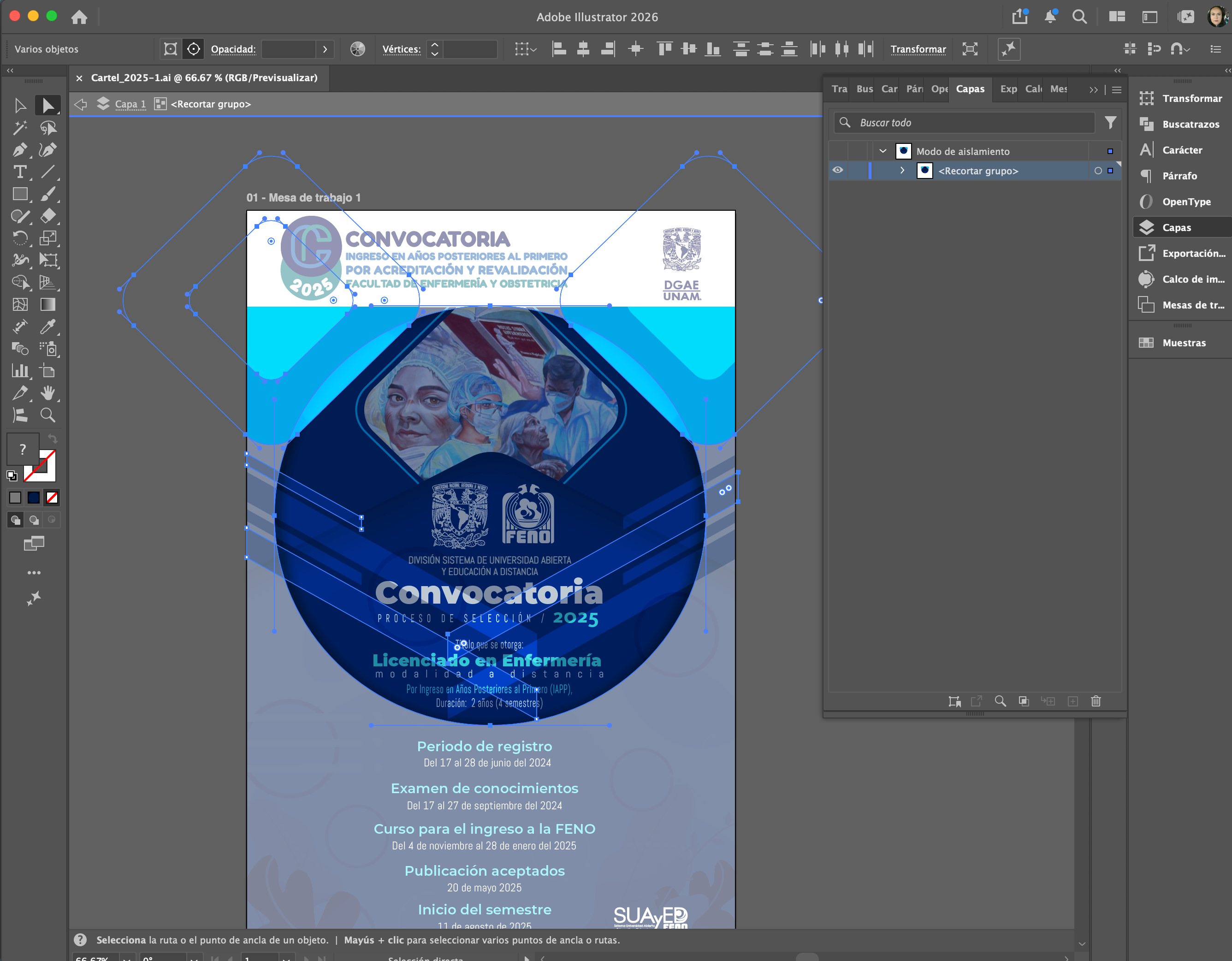Image resolution: width=1232 pixels, height=961 pixels.
Task: Open the Home screen
Action: click(79, 17)
